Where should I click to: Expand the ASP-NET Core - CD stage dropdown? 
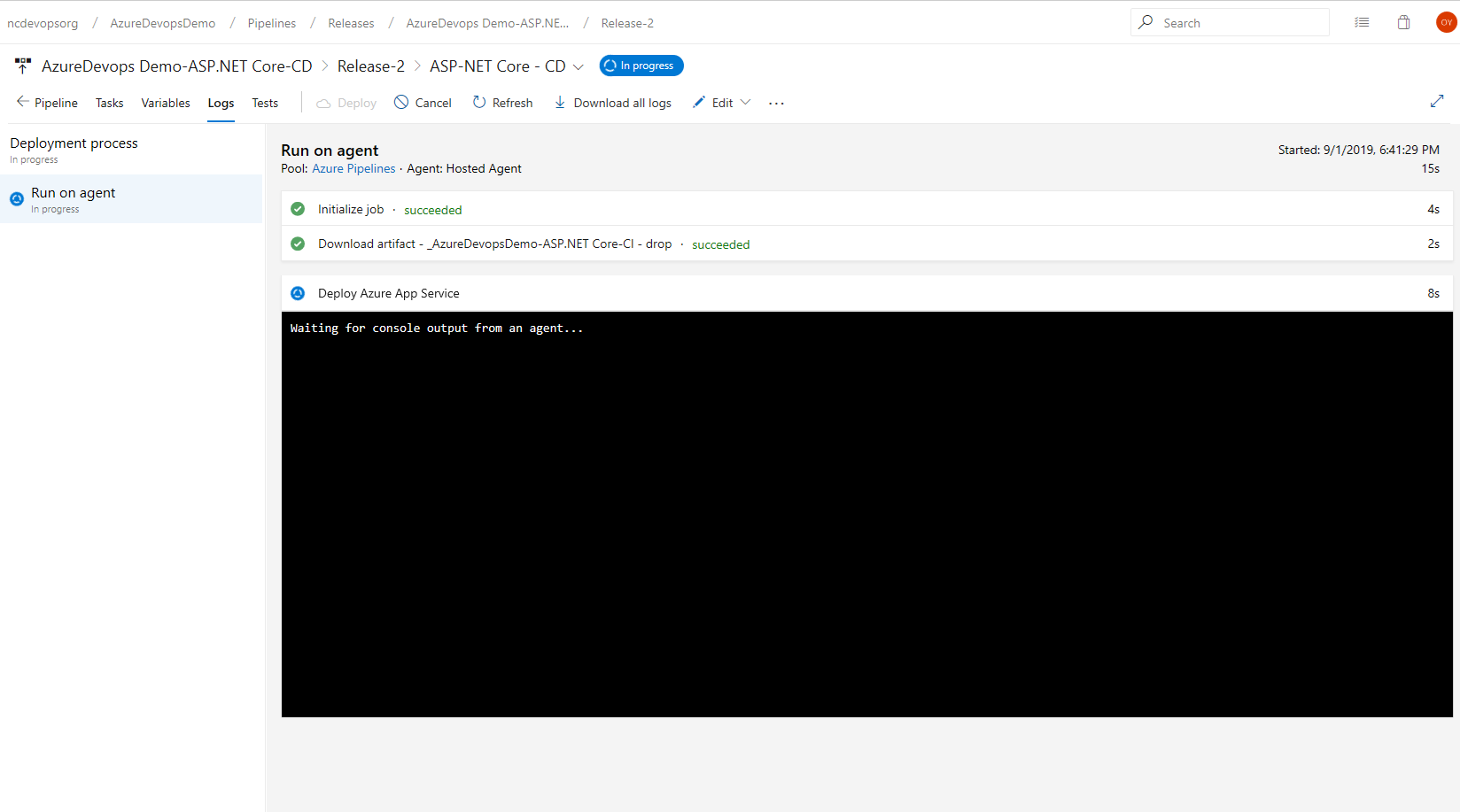pyautogui.click(x=579, y=67)
